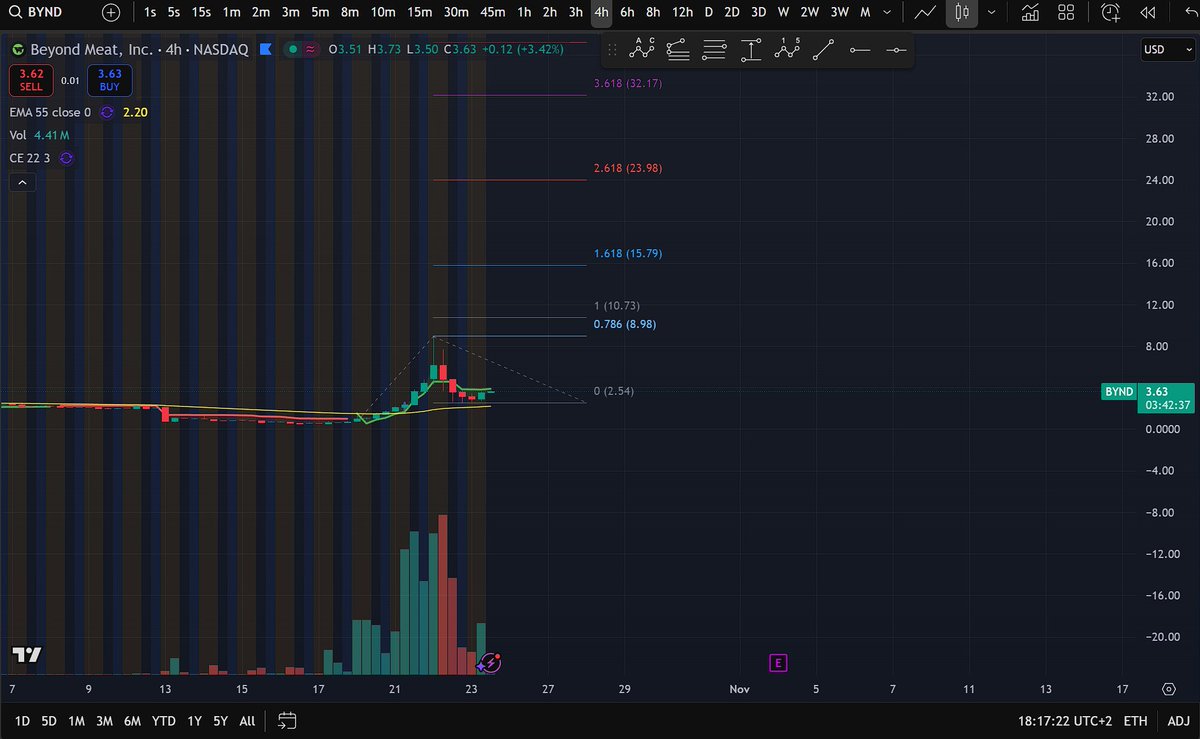Open the USD currency dropdown

point(1167,50)
